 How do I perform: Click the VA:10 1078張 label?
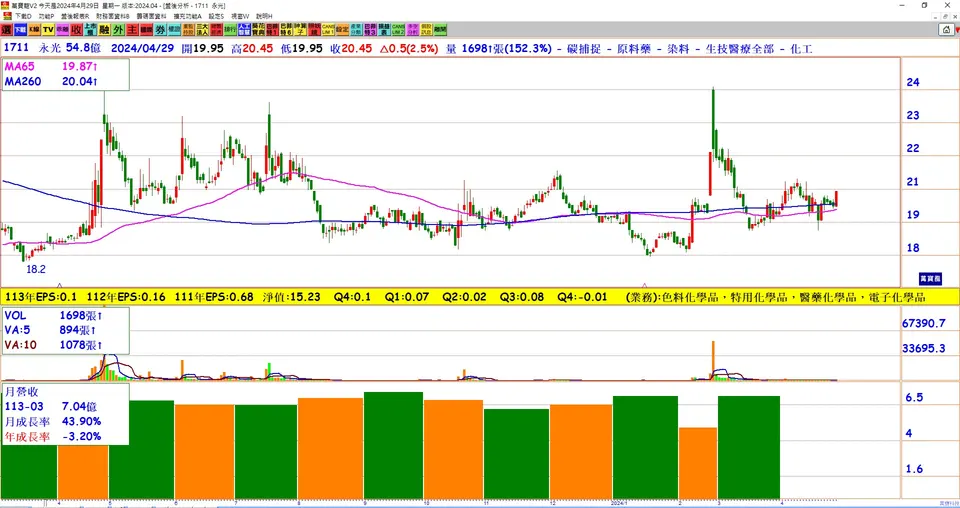pyautogui.click(x=54, y=345)
